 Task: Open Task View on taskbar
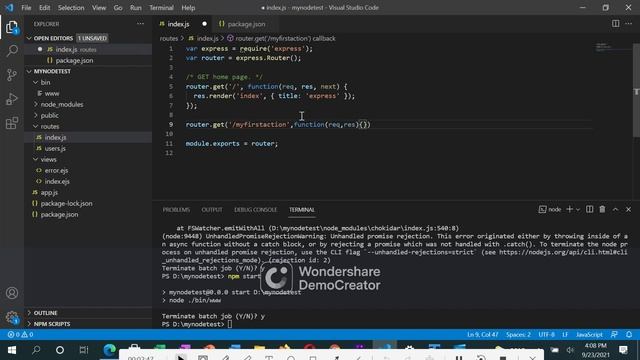coord(84,350)
